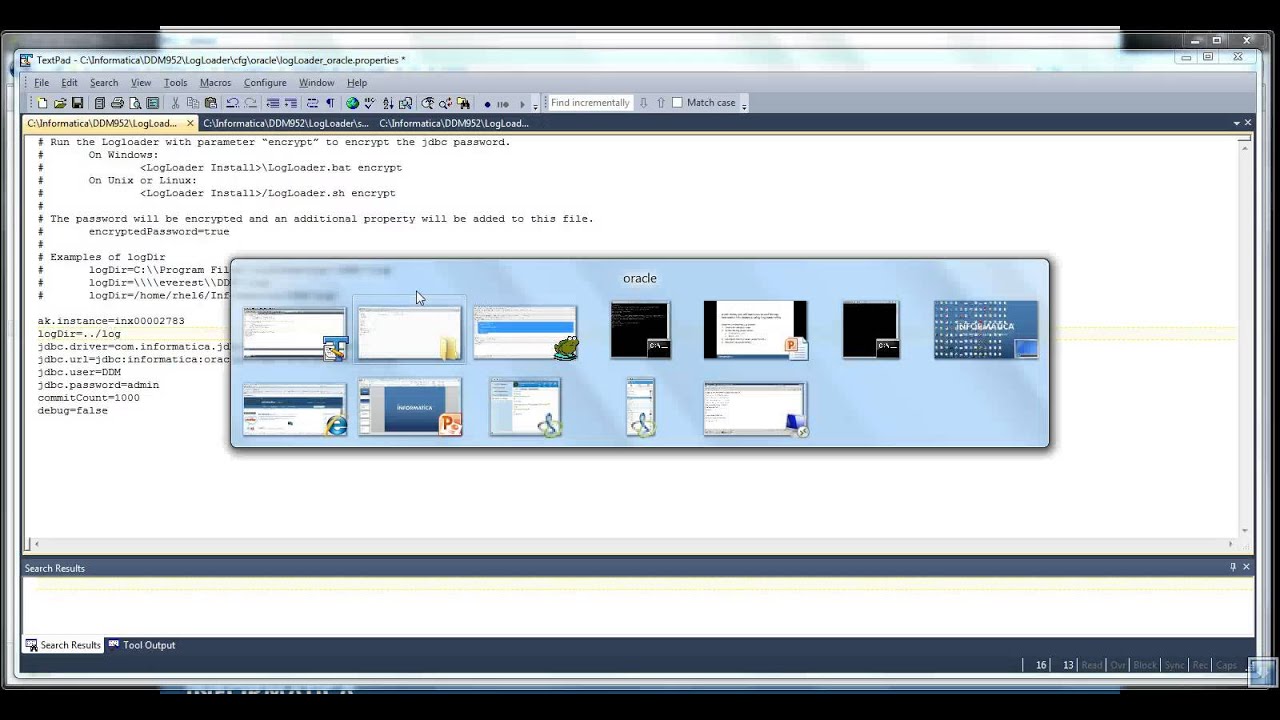Select the TextPad window thumbnail in switcher
The height and width of the screenshot is (720, 1280).
coord(295,332)
